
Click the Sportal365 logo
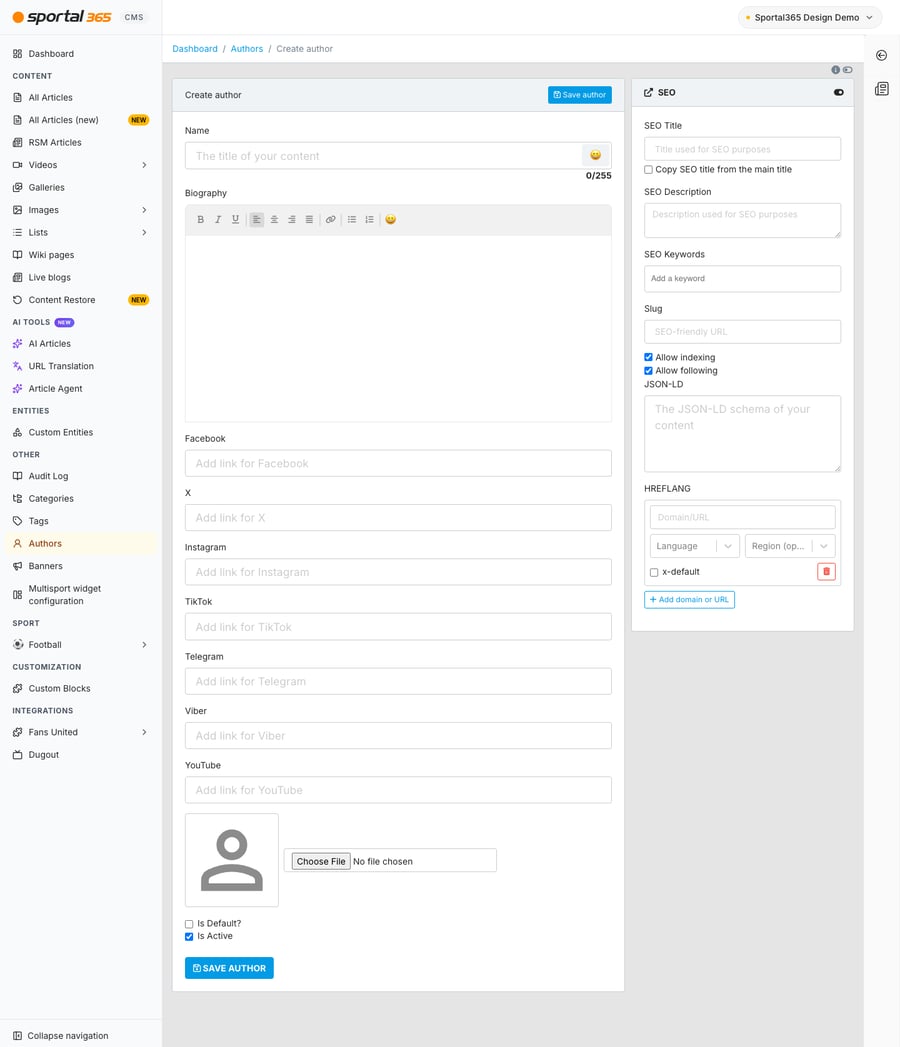(61, 17)
